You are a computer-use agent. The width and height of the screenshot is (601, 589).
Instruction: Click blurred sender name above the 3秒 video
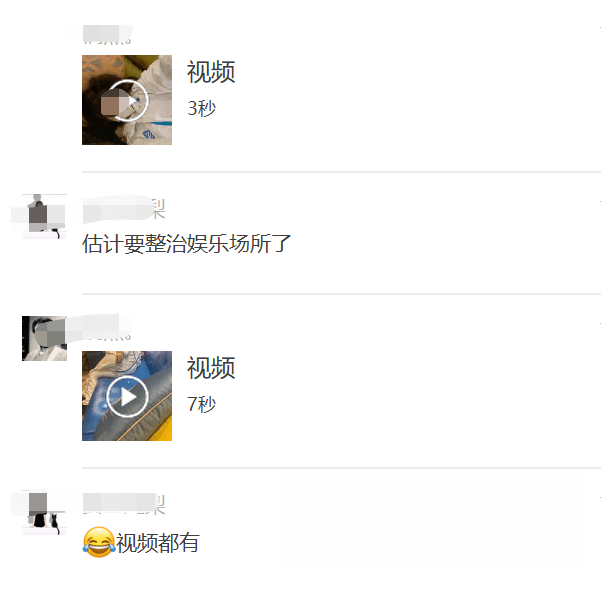click(x=107, y=34)
